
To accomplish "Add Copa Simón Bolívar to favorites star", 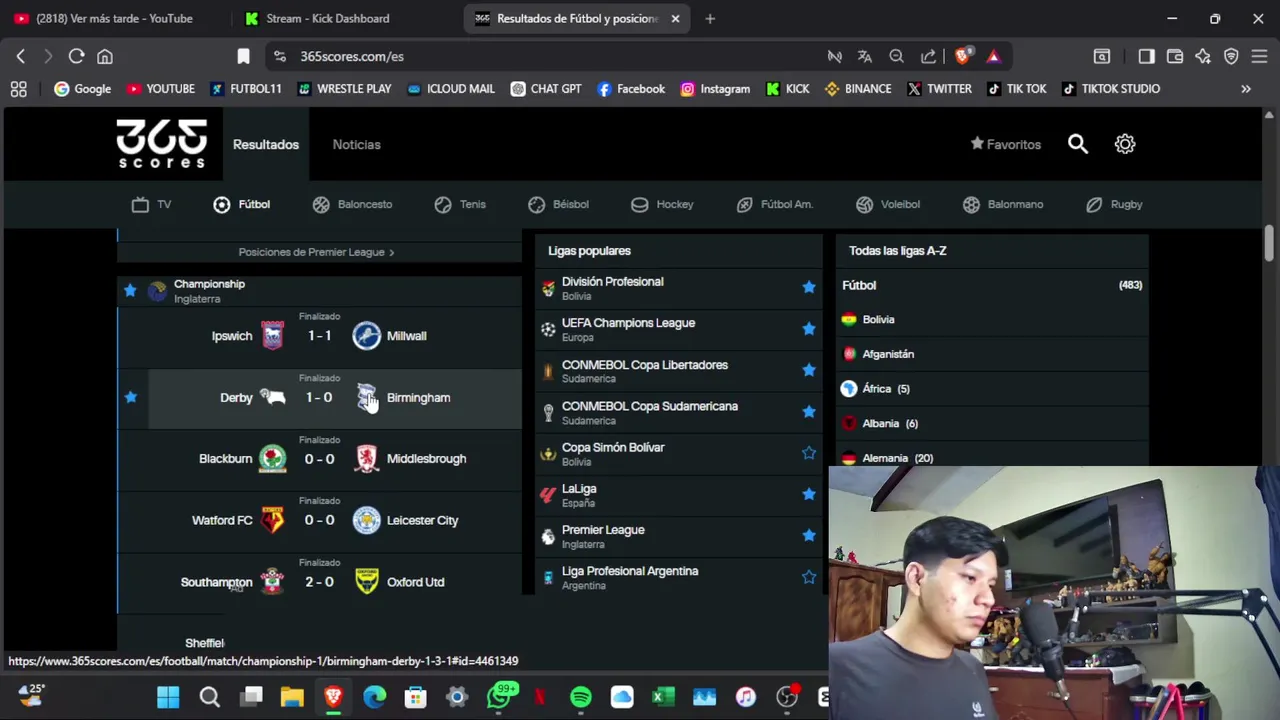I will pos(808,453).
